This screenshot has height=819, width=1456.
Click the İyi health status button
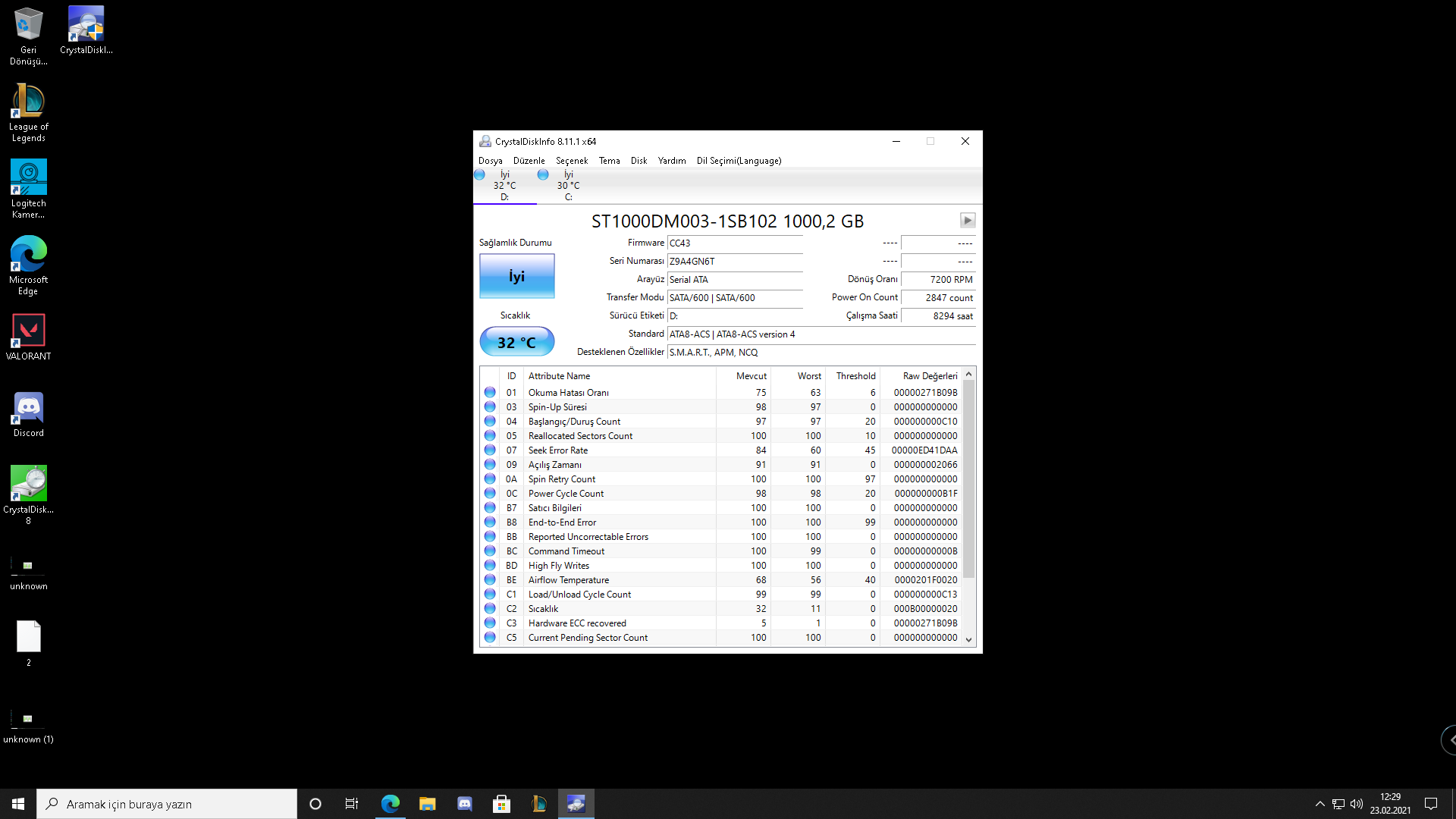point(516,276)
